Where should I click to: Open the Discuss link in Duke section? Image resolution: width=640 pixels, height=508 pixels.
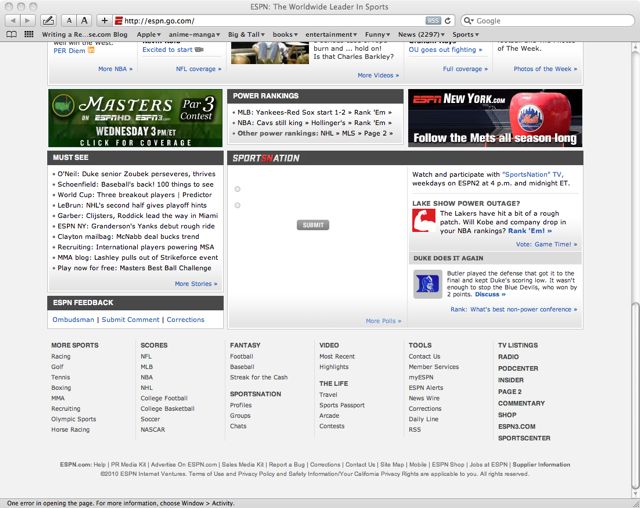490,294
